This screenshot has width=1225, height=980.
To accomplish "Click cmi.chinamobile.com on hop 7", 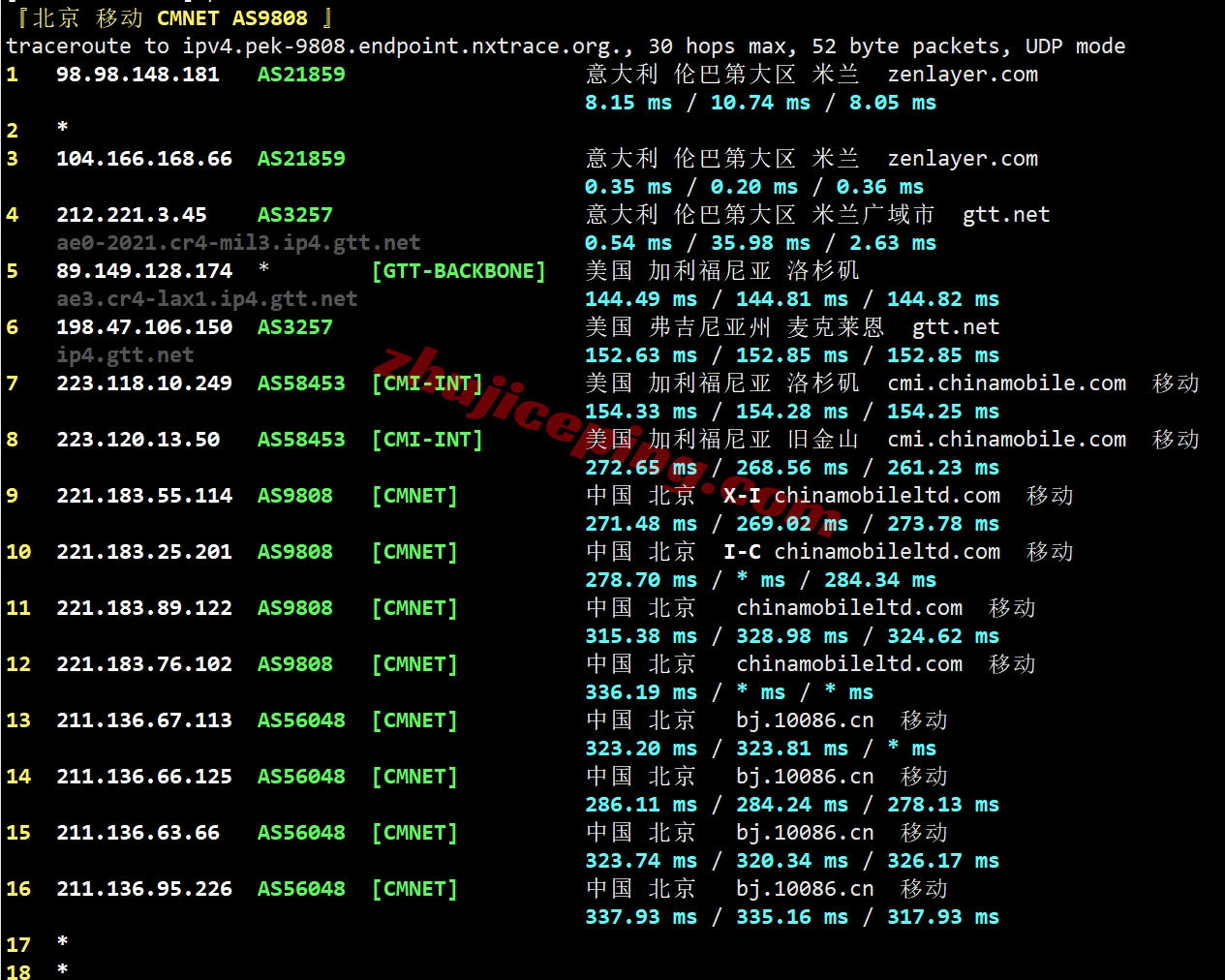I will click(1007, 383).
